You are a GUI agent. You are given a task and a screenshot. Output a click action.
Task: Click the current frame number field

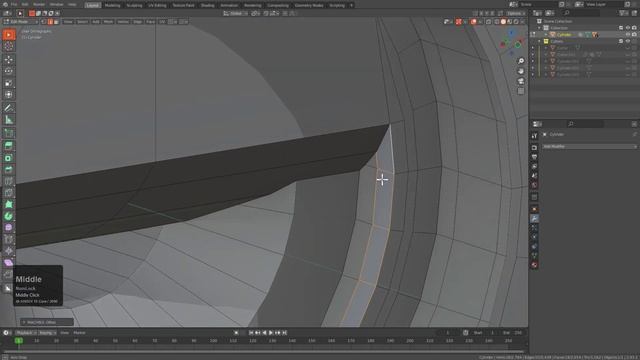click(448, 333)
